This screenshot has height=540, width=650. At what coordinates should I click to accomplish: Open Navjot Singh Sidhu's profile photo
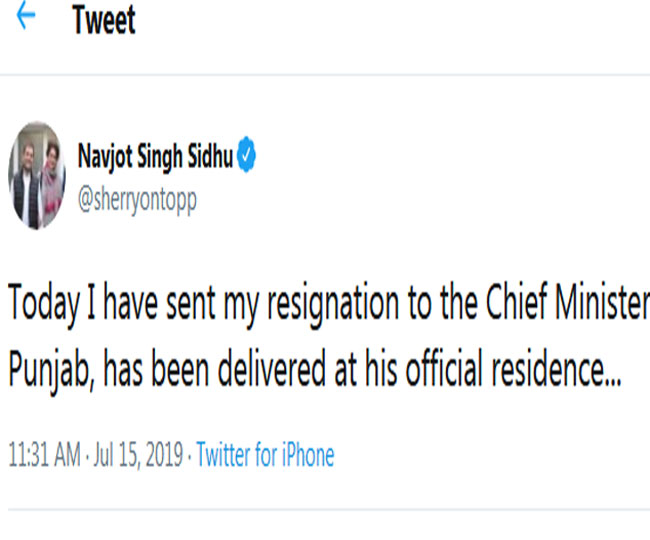[39, 172]
